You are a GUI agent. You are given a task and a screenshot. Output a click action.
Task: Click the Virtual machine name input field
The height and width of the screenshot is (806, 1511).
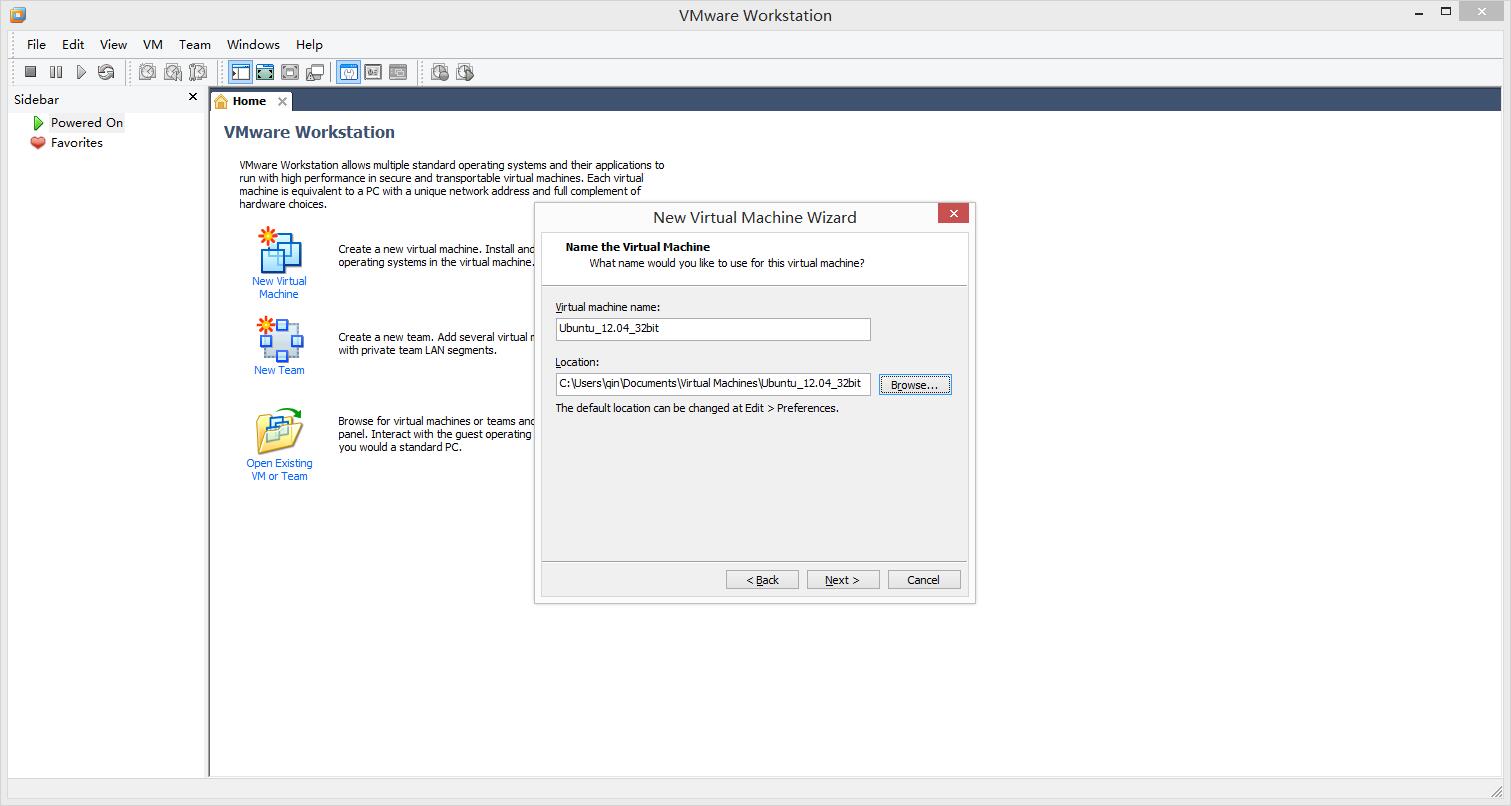pos(713,329)
